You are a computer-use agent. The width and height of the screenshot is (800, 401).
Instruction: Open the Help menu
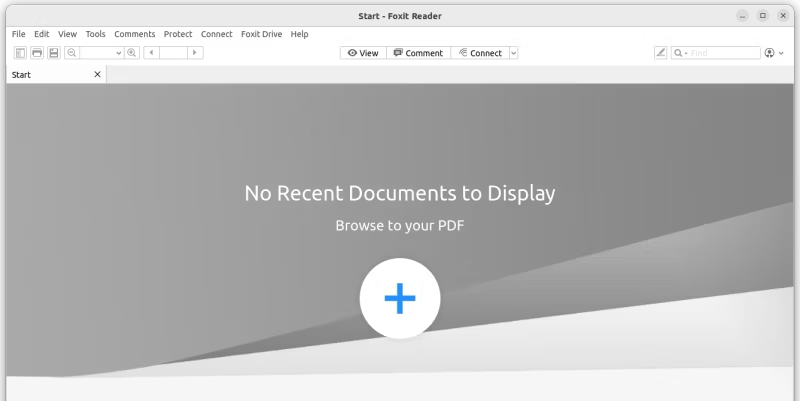tap(299, 34)
